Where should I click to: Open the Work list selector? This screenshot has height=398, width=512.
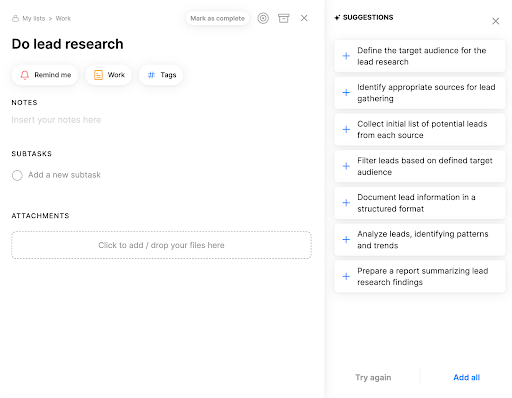108,75
